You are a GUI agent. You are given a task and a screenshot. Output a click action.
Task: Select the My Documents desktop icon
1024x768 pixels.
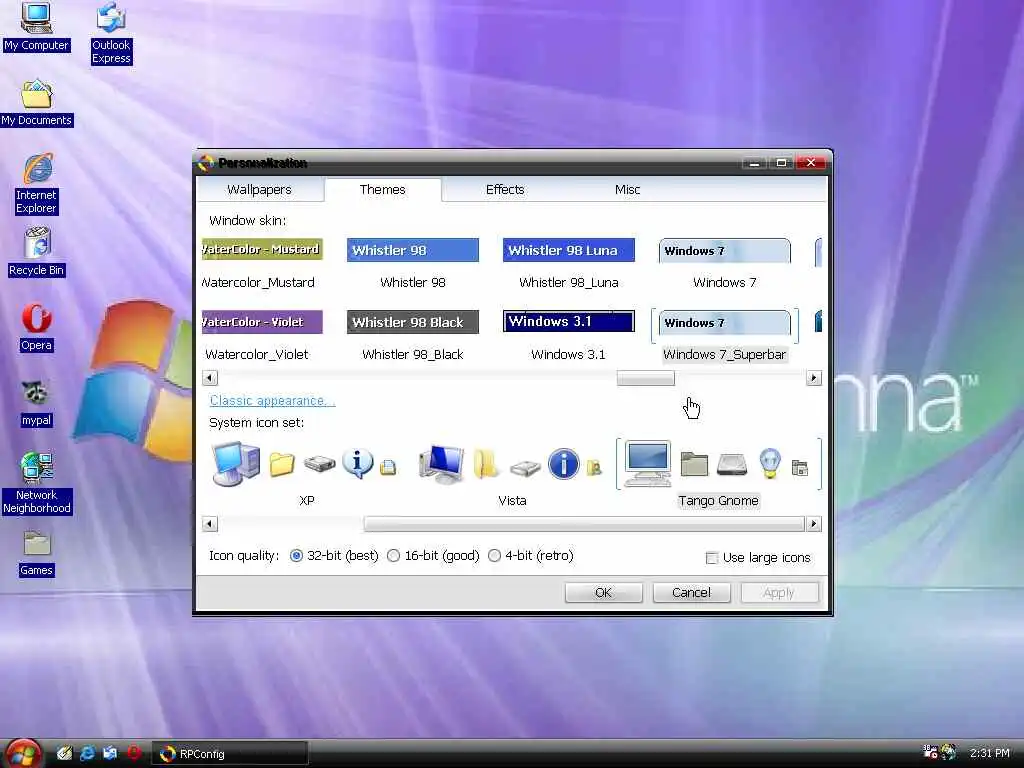click(x=37, y=103)
